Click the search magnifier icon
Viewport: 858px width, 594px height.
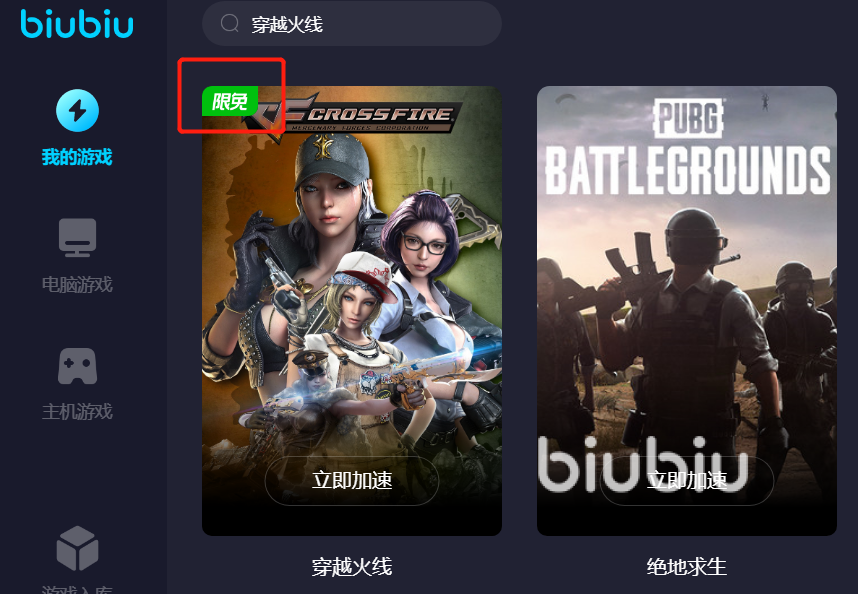(229, 24)
